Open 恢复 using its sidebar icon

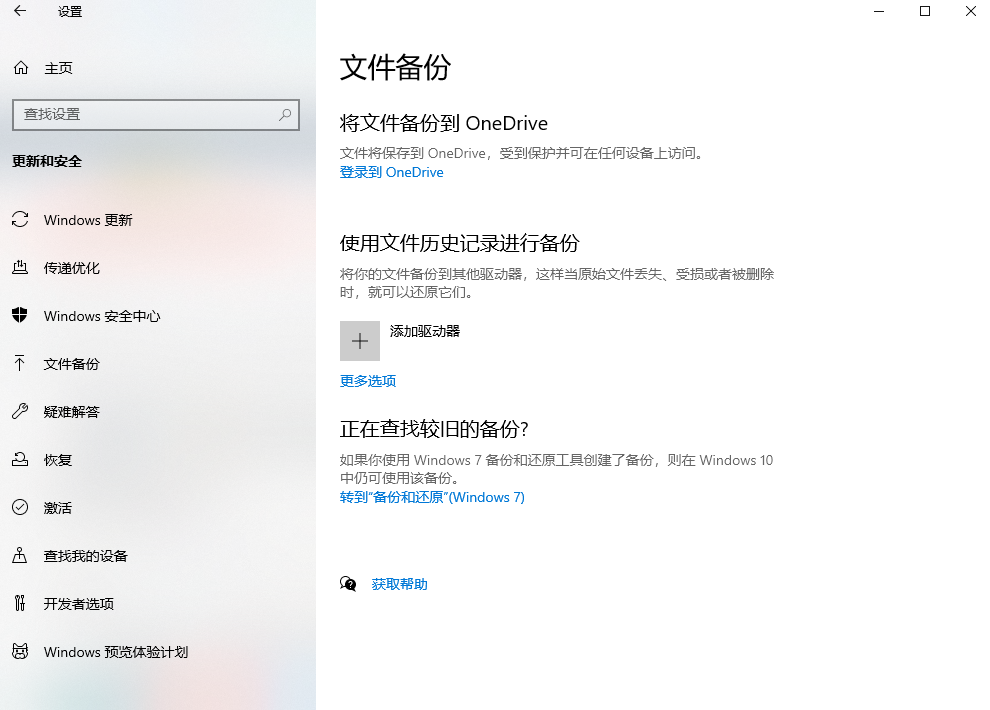click(x=20, y=460)
